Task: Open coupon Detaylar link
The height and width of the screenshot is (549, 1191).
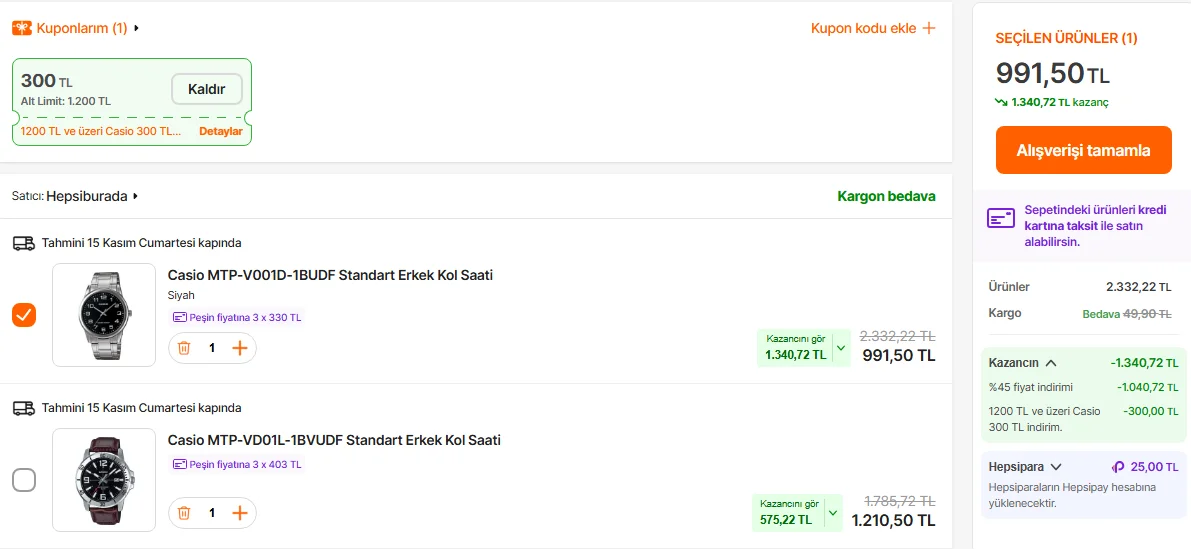Action: tap(221, 132)
